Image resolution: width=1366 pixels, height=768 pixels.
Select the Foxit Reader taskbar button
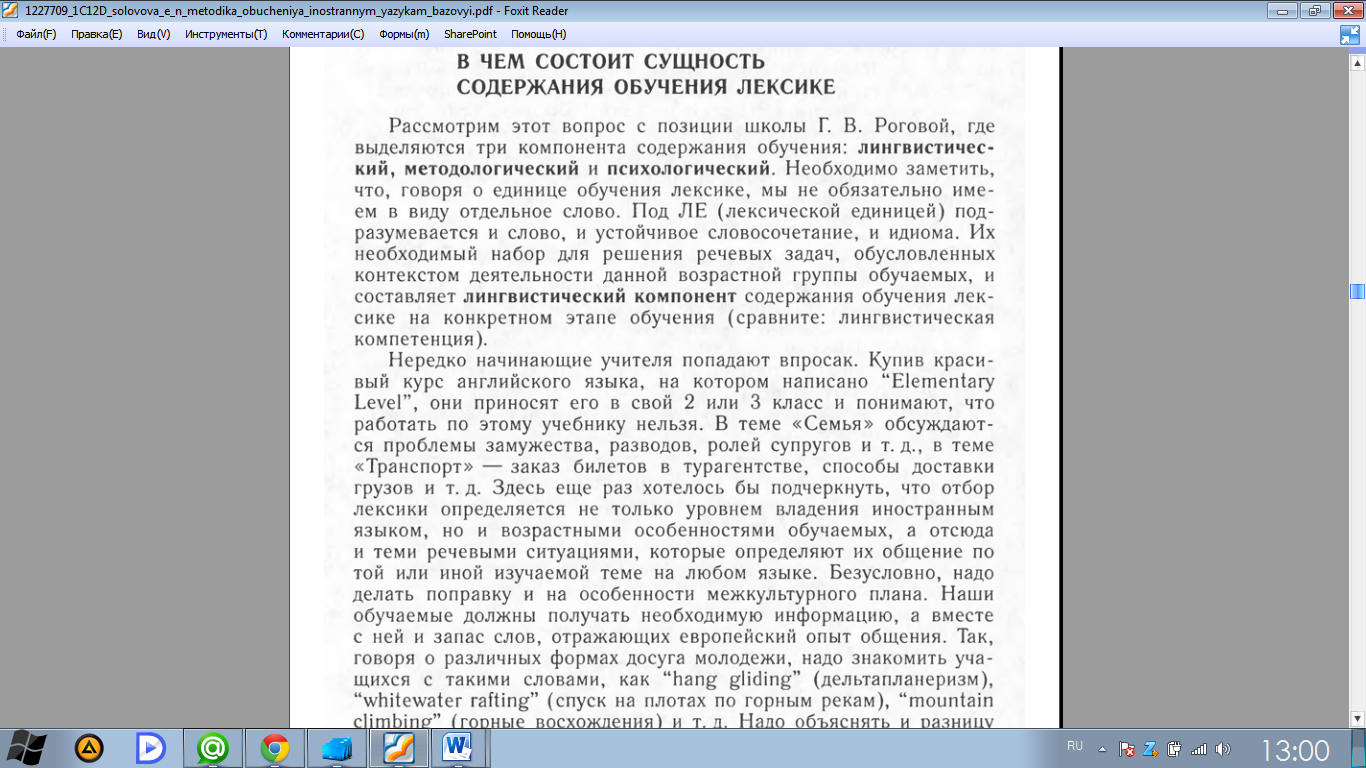coord(399,748)
